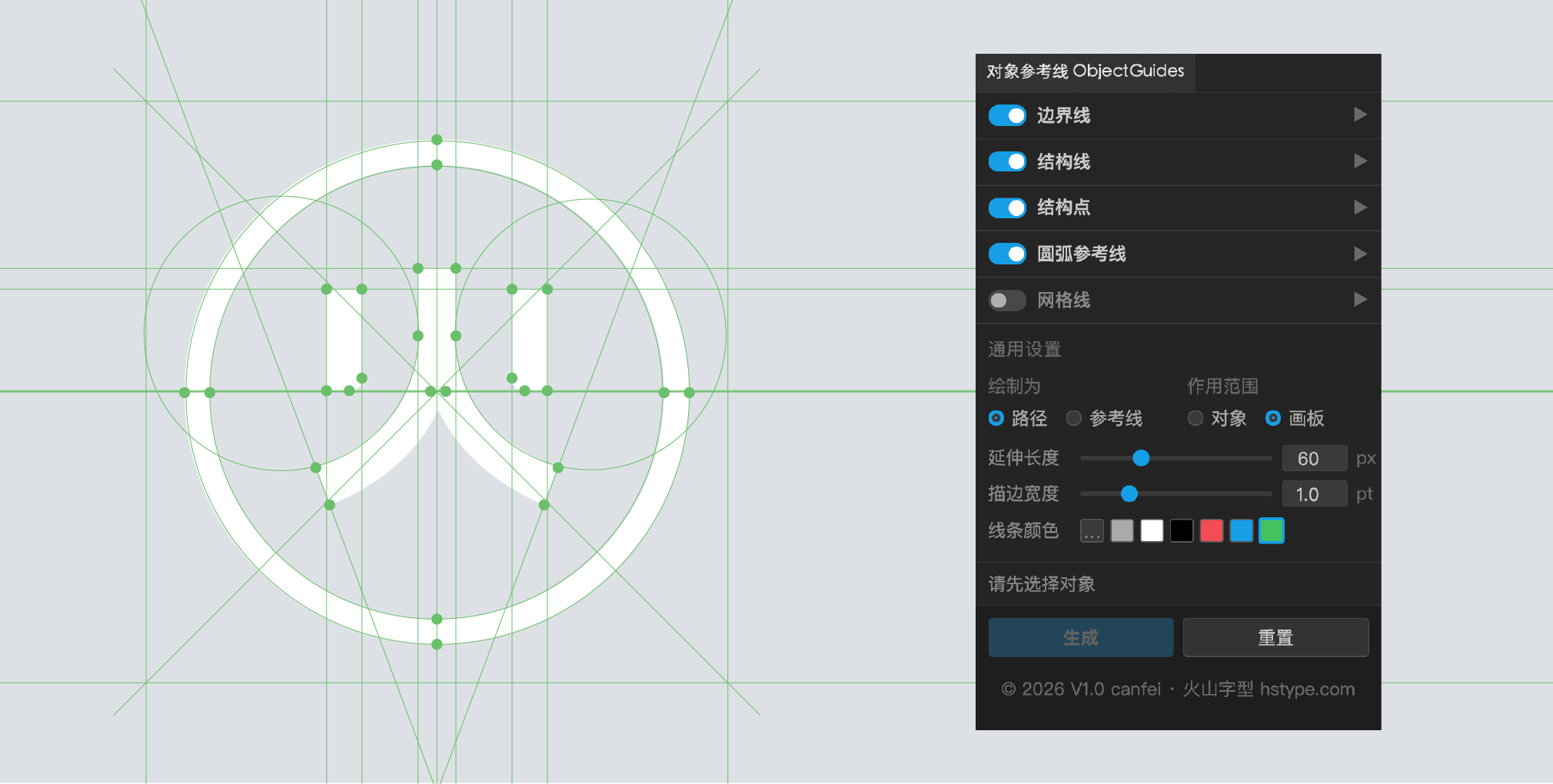This screenshot has height=784, width=1553.
Task: Click the 描边宽度 slider handle
Action: click(x=1129, y=493)
